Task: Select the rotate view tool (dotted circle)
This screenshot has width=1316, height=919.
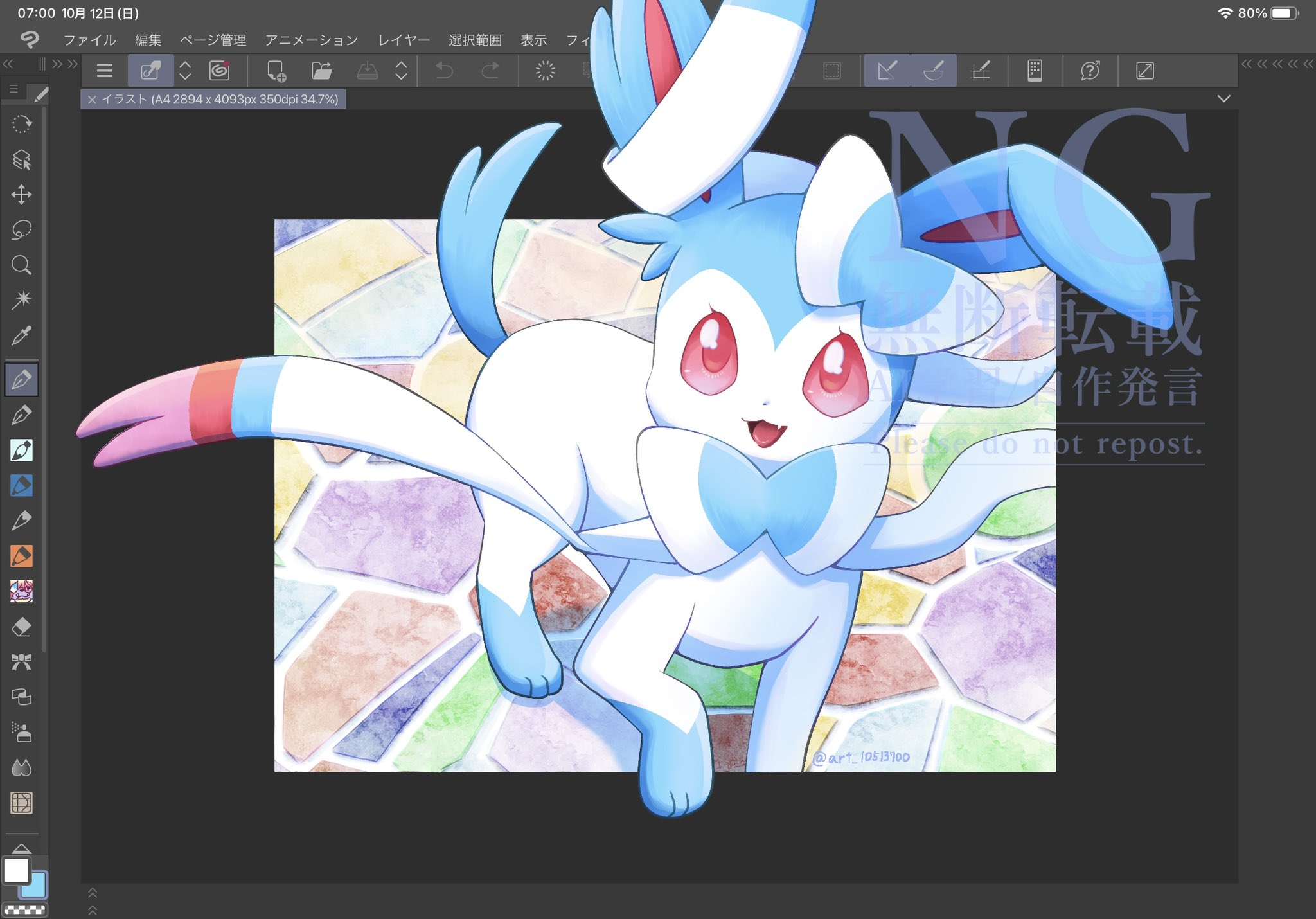Action: 21,124
